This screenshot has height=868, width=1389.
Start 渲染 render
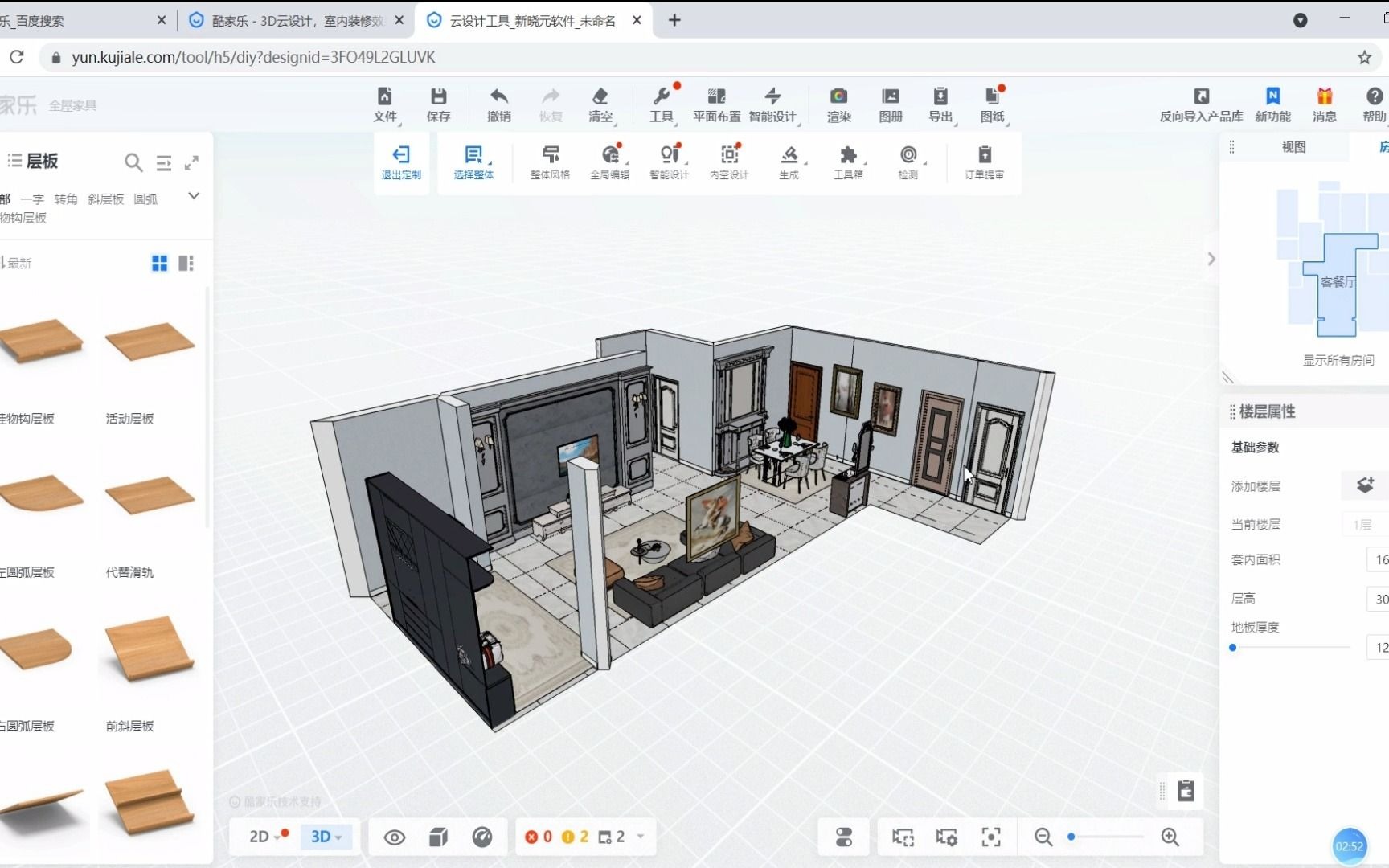(x=839, y=105)
